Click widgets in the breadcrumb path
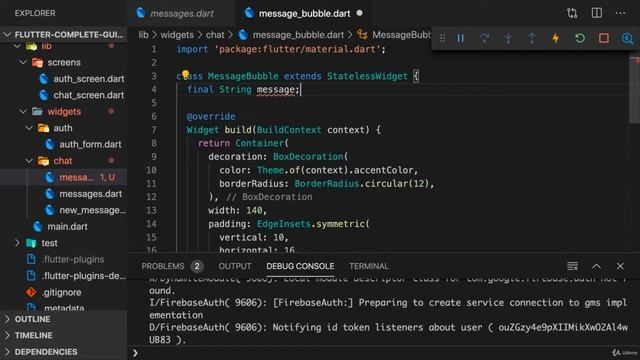The height and width of the screenshot is (360, 640). click(177, 35)
